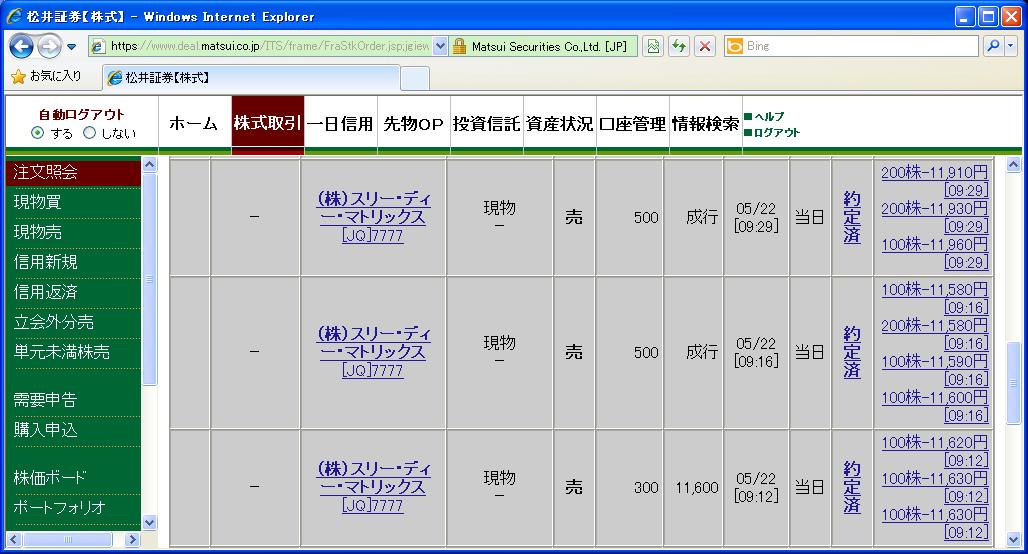Click the Refresh page icon
The height and width of the screenshot is (554, 1028).
click(x=680, y=46)
